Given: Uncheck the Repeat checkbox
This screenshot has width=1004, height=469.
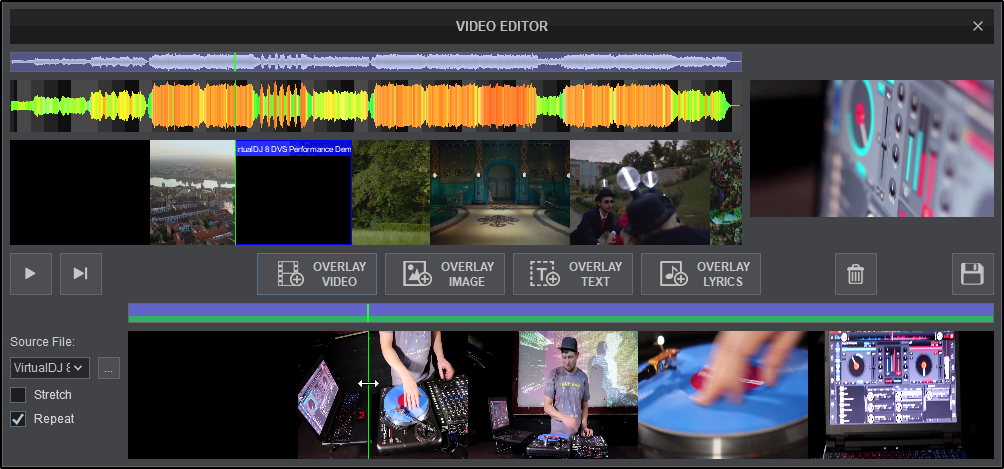Looking at the screenshot, I should pos(18,419).
